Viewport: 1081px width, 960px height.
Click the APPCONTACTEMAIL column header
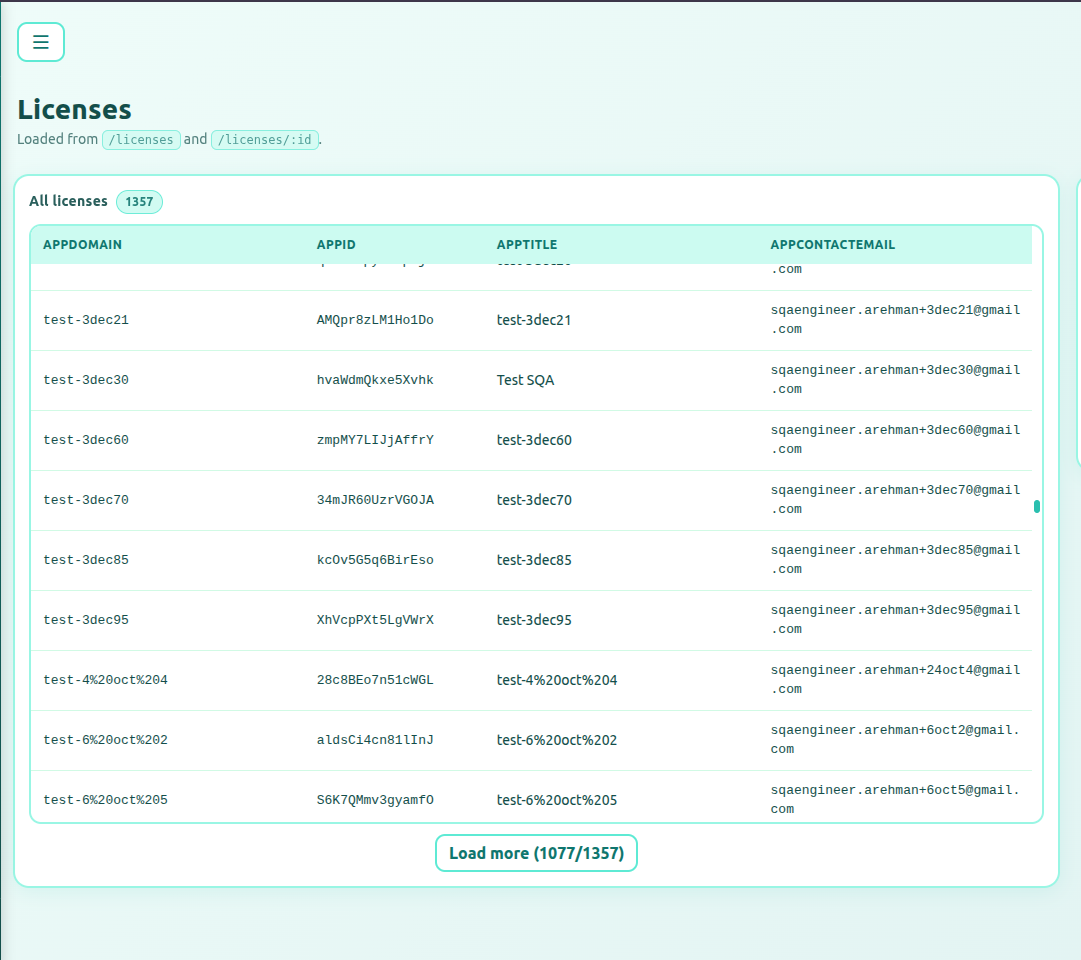tap(832, 245)
